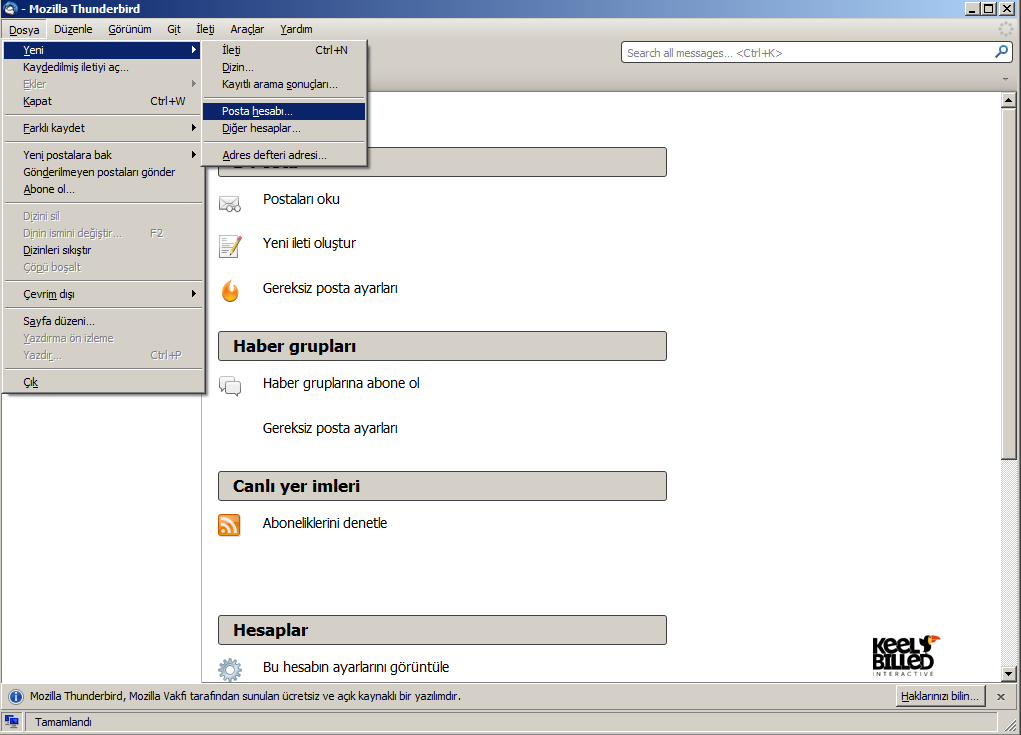
Task: Click the blue info icon in the notification bar
Action: tap(16, 697)
